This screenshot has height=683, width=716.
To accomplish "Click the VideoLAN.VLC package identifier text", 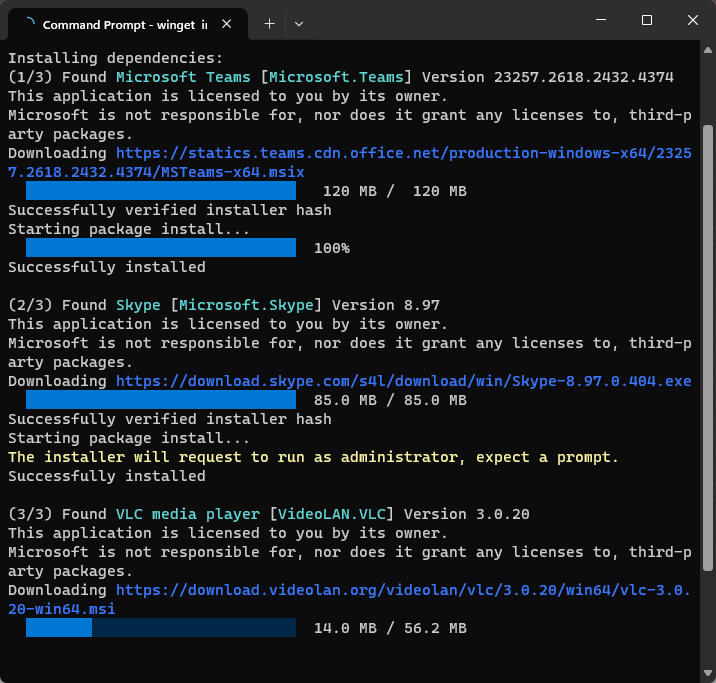I will pyautogui.click(x=331, y=514).
